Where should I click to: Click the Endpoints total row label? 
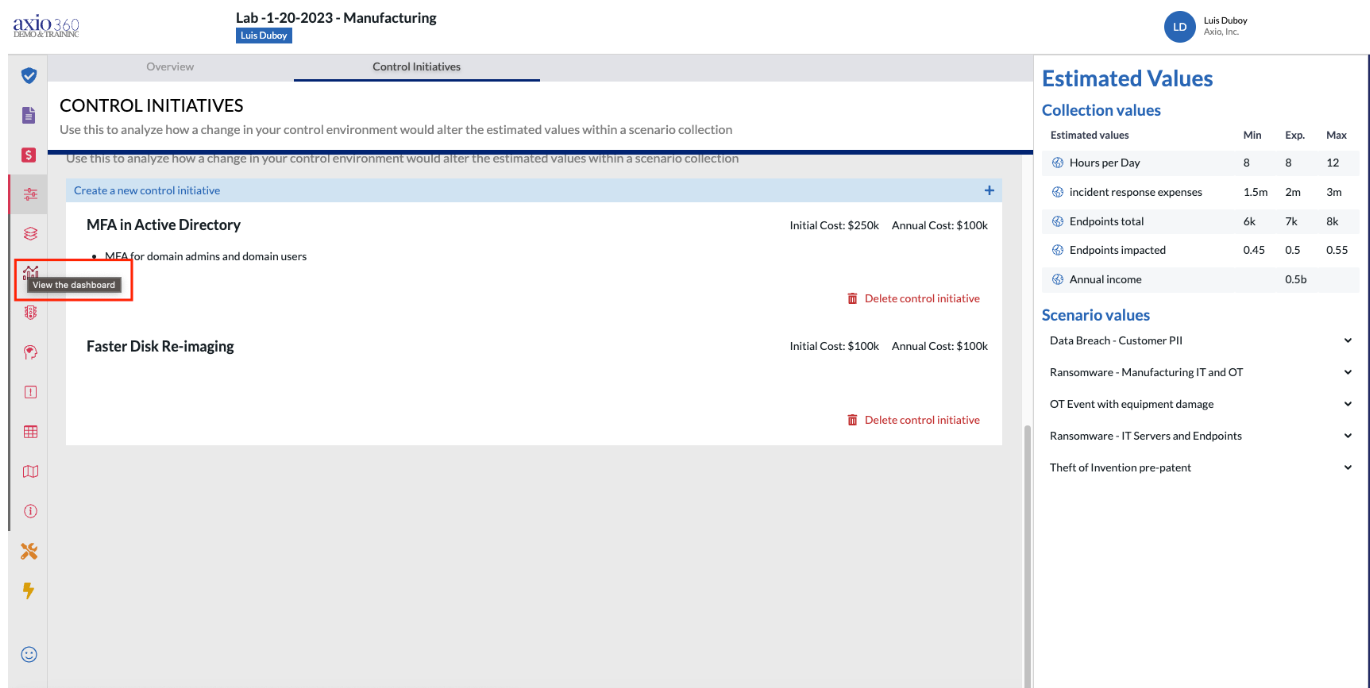1106,221
